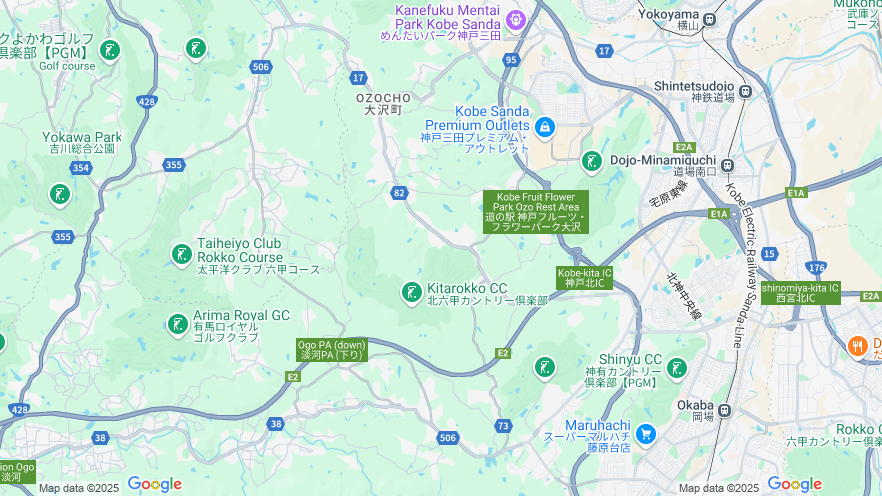The height and width of the screenshot is (496, 882).
Task: Open the orange restaurant pin at right edge
Action: 858,346
